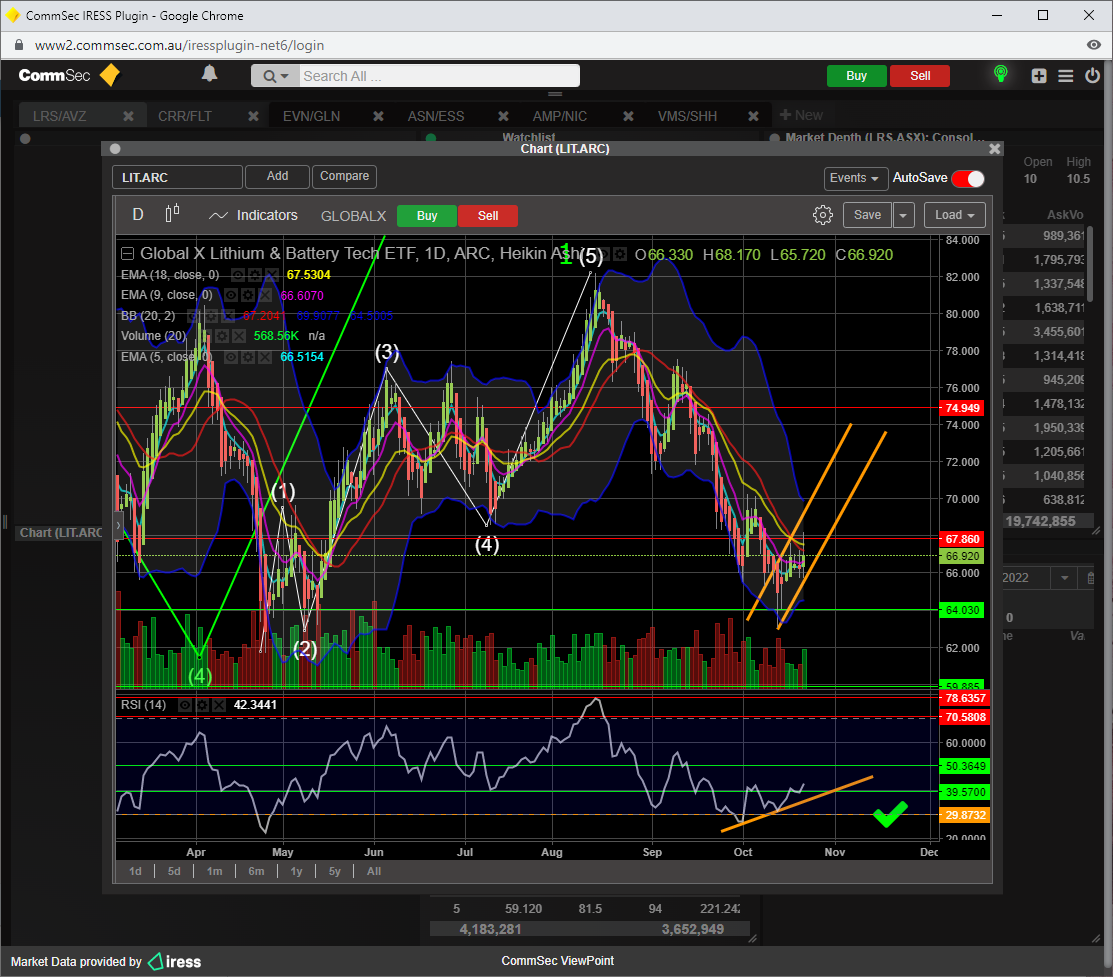Remove the EMA (5, close, 0) indicator
Screen dimensions: 1113x977
265,357
